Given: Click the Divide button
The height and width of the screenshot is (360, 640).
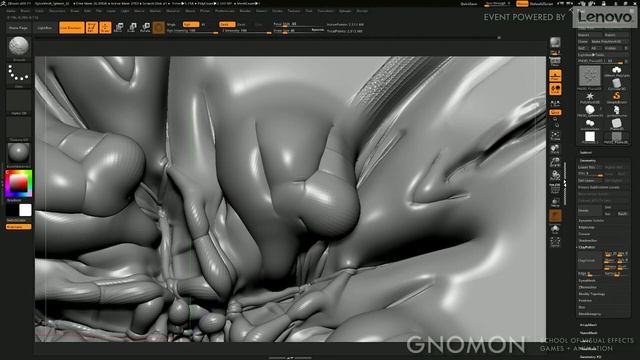Looking at the screenshot, I should (x=589, y=211).
